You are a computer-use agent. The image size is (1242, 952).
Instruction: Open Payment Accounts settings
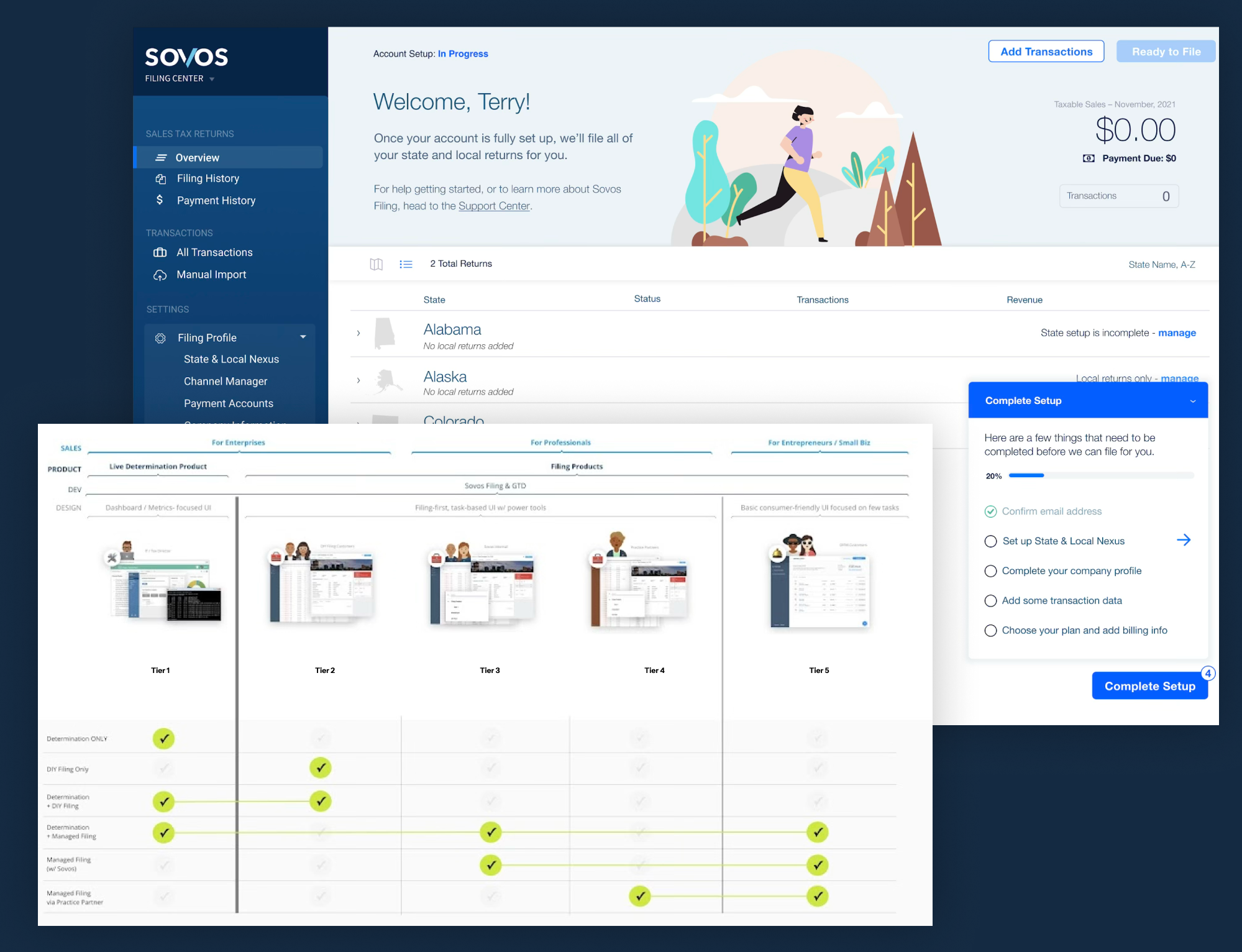pos(229,403)
